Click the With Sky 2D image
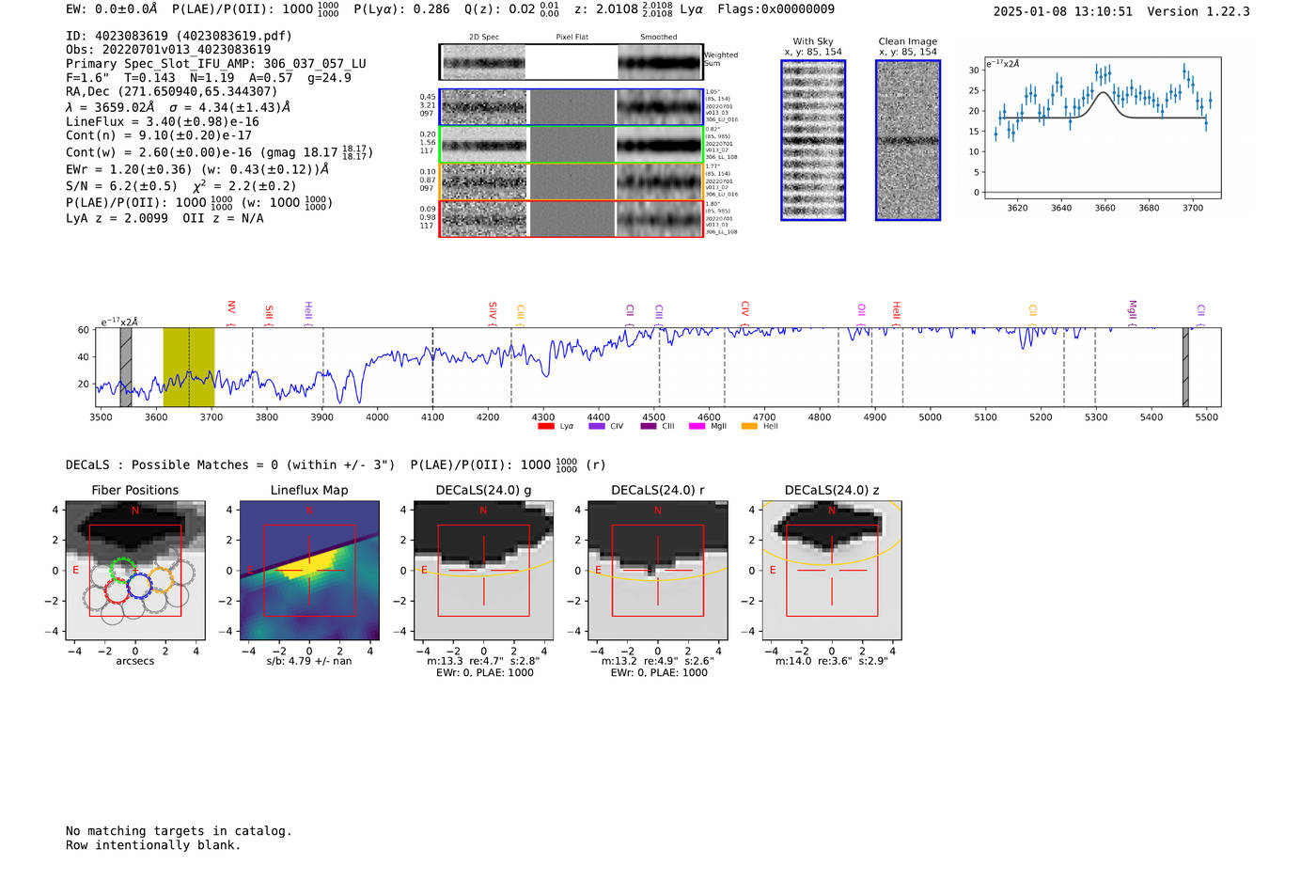The height and width of the screenshot is (896, 1316). point(813,140)
